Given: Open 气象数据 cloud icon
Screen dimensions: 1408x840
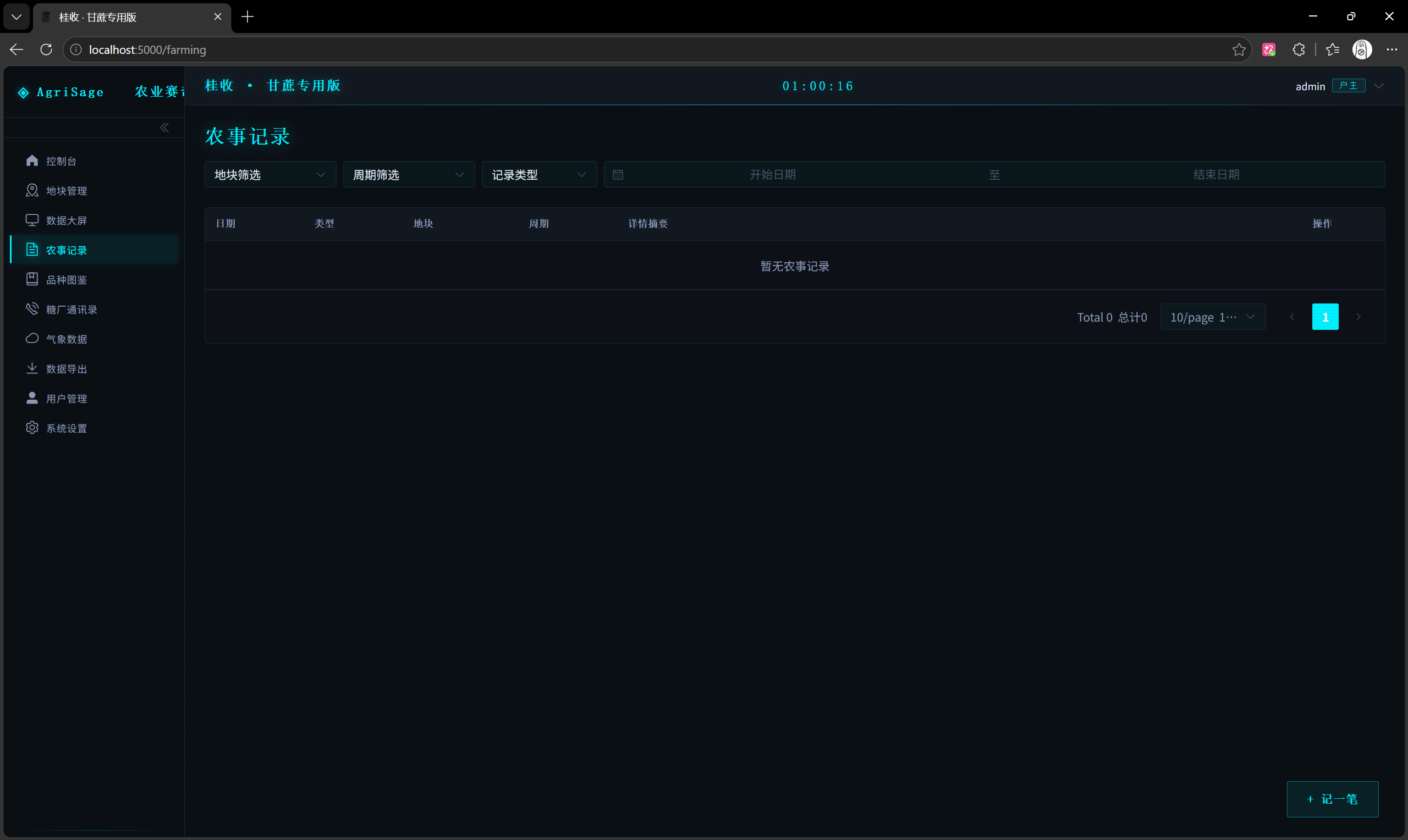Looking at the screenshot, I should tap(32, 339).
